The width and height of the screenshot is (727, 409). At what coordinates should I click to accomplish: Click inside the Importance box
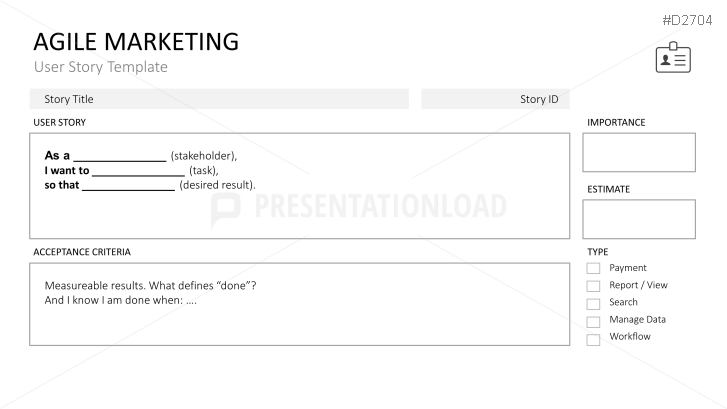tap(639, 153)
